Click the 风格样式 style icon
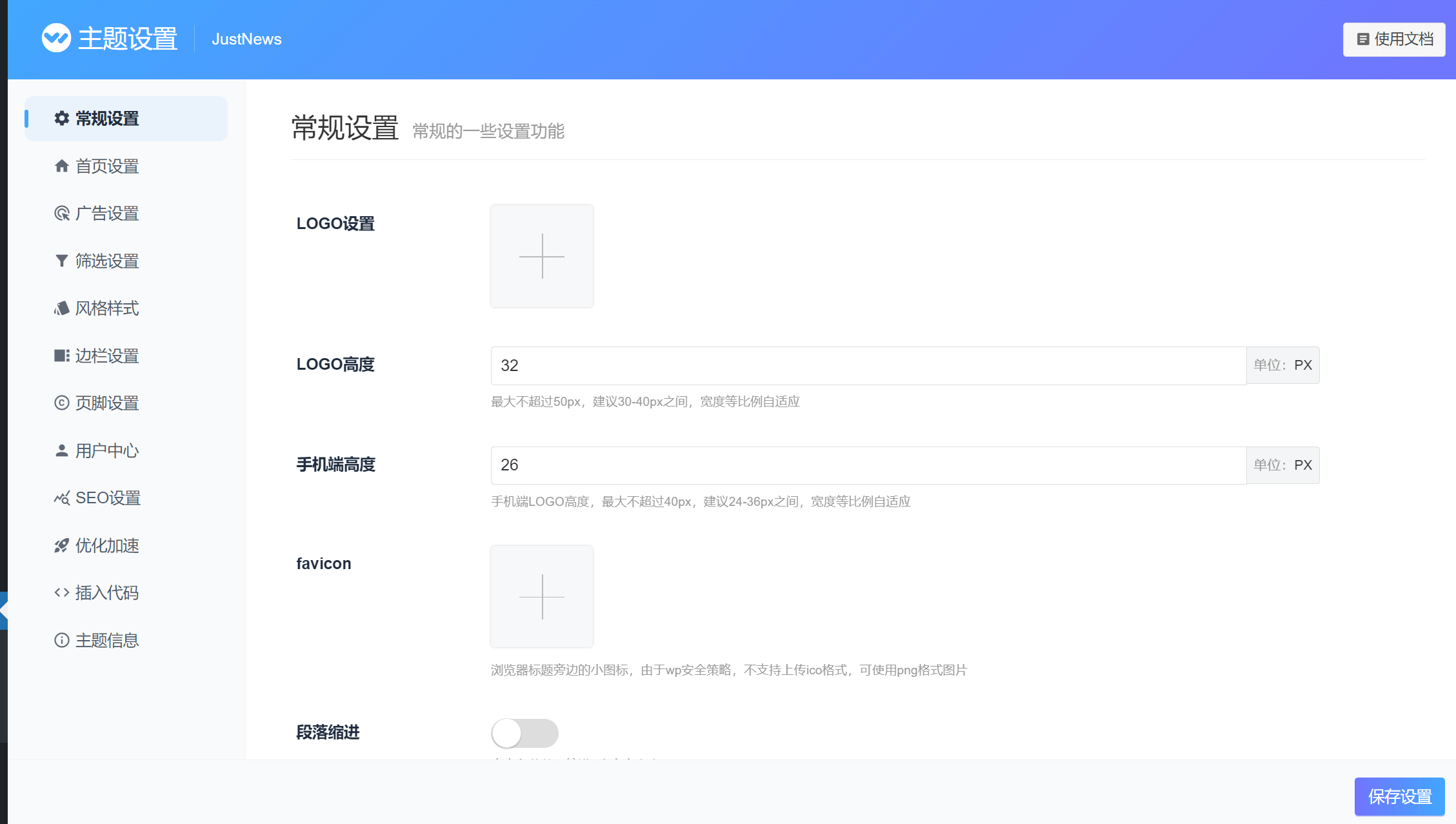1456x824 pixels. click(x=61, y=308)
